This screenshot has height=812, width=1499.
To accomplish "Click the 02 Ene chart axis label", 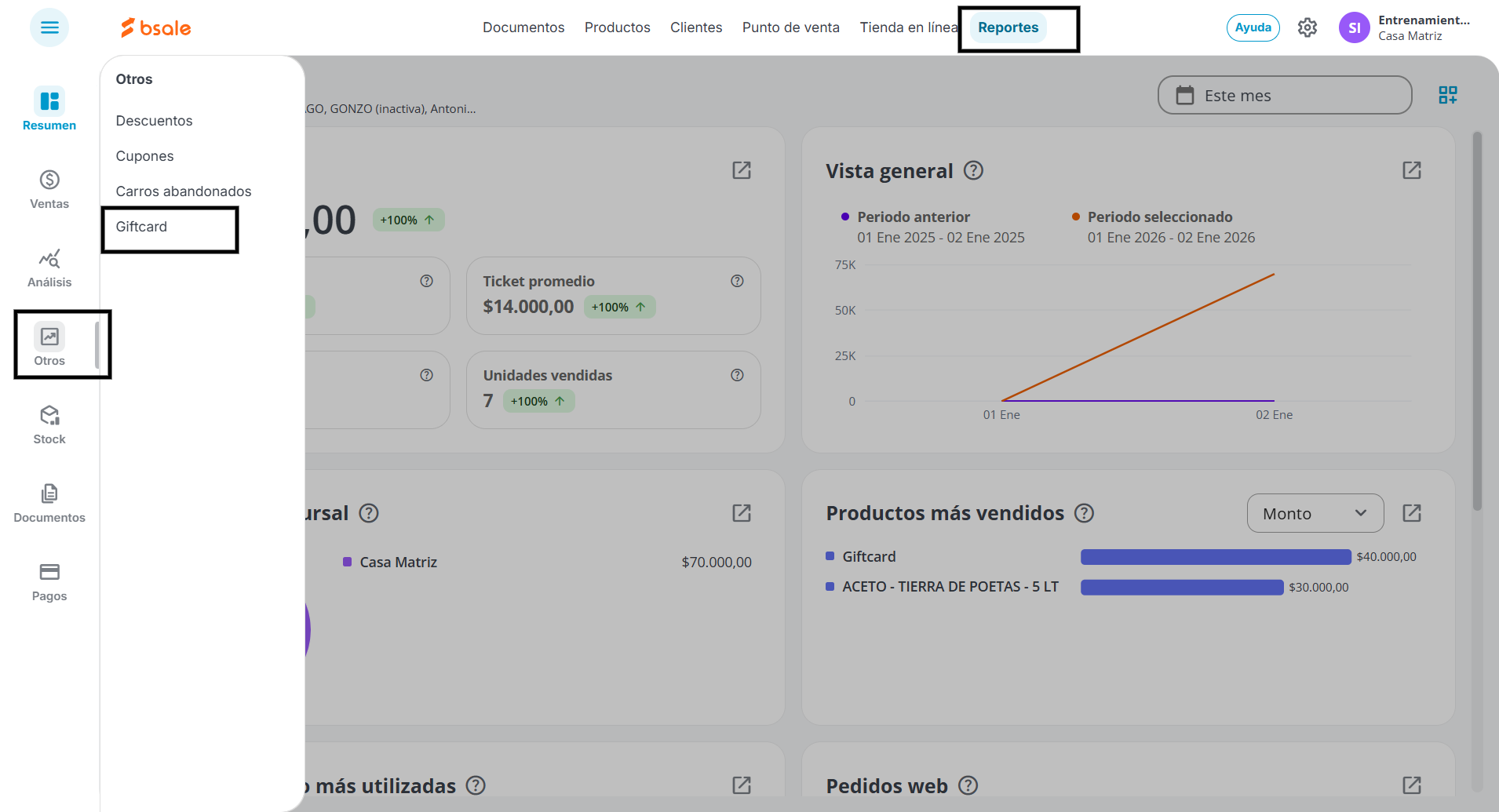I will 1274,415.
